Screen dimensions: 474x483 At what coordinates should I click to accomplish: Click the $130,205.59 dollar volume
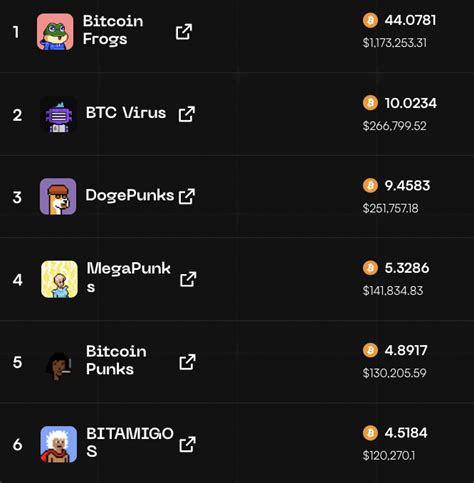tap(394, 373)
